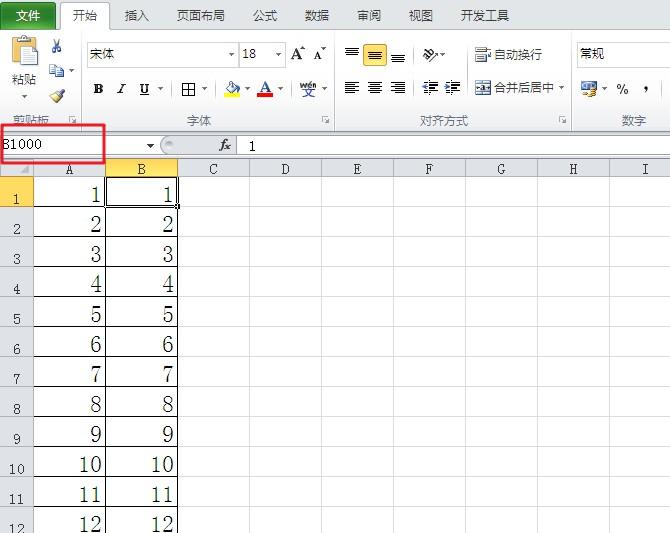Open the paste options dropdown arrow

click(x=24, y=97)
